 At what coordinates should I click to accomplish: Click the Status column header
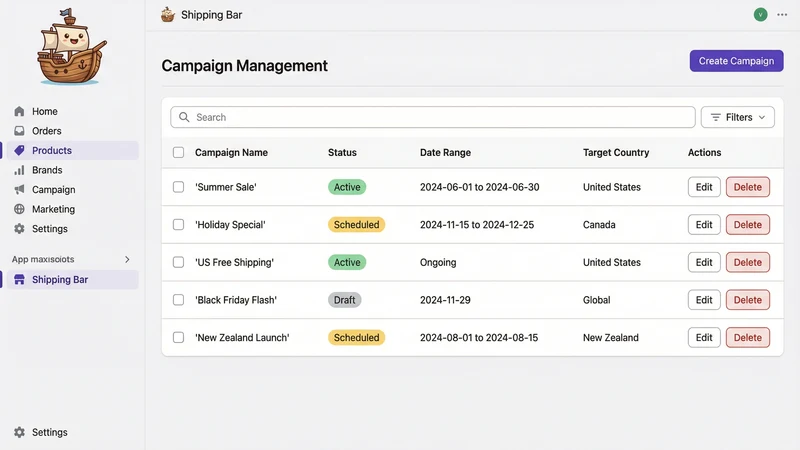click(342, 153)
